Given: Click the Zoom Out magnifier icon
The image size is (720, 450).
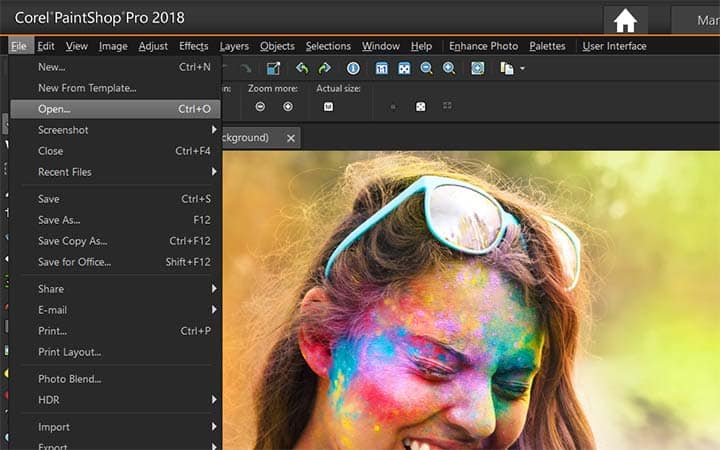Looking at the screenshot, I should tap(427, 68).
